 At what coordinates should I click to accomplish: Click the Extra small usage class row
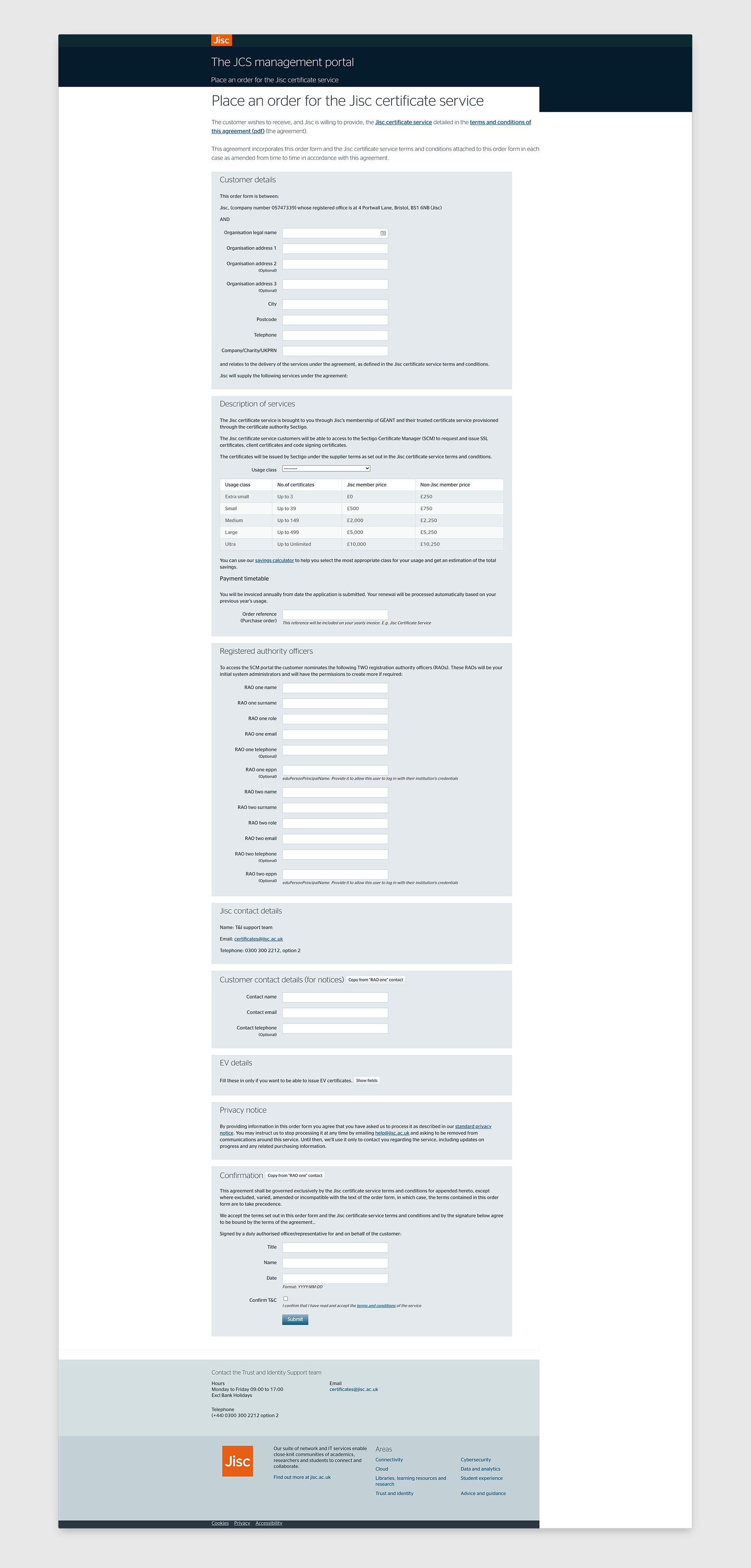[361, 497]
